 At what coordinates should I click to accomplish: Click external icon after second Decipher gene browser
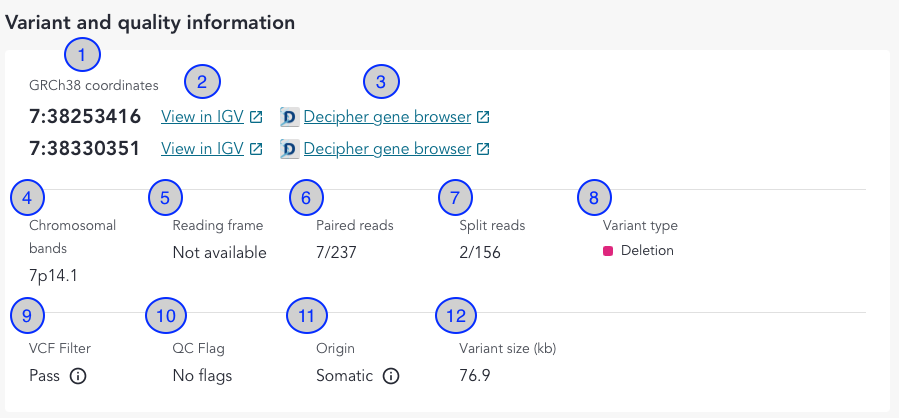pyautogui.click(x=483, y=149)
